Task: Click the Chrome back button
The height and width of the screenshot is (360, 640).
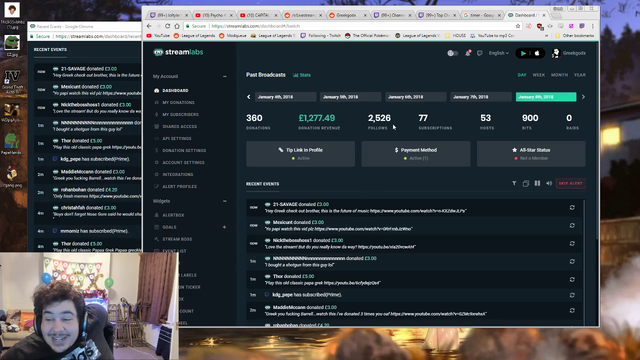Action: click(x=149, y=26)
